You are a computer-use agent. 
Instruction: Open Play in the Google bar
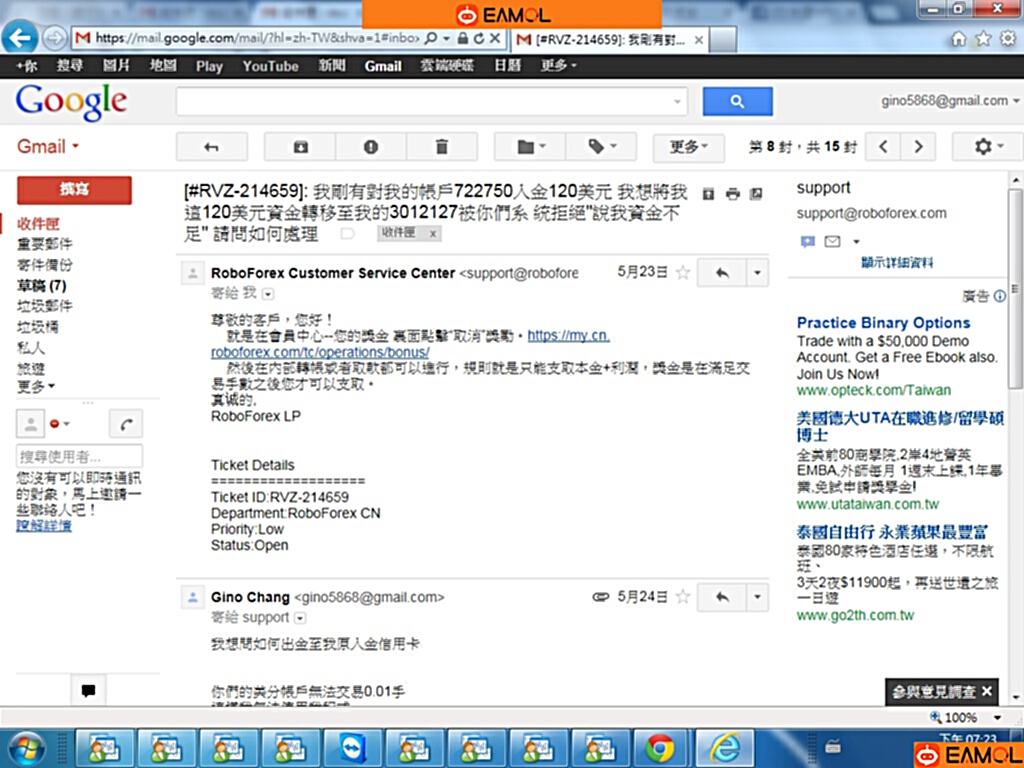point(209,66)
